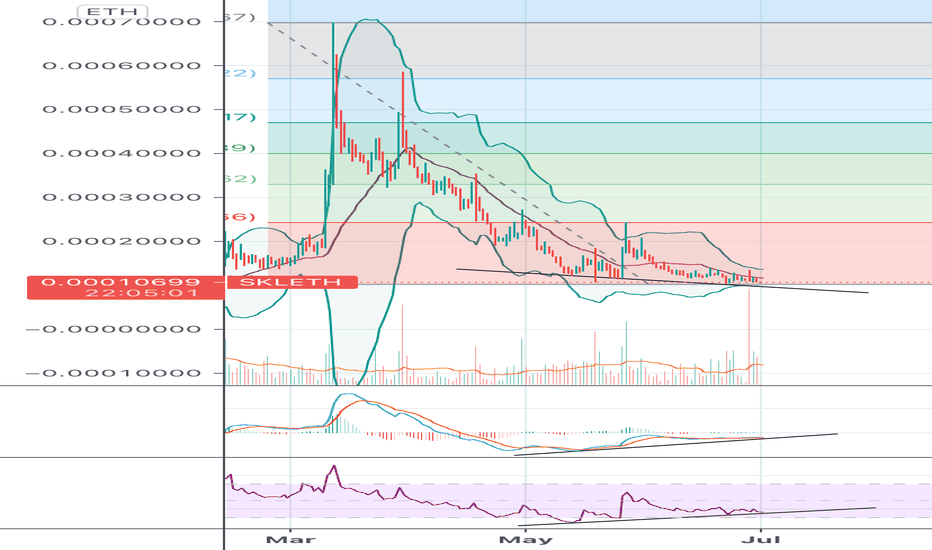Click the 0.00070000 price axis label
Screen dimensions: 932x550
tap(122, 22)
